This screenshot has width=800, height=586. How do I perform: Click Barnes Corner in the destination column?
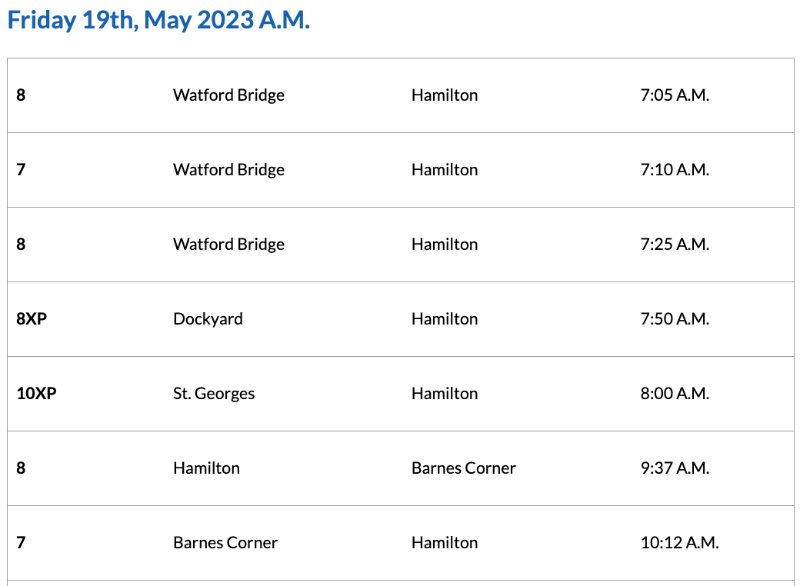tap(463, 468)
